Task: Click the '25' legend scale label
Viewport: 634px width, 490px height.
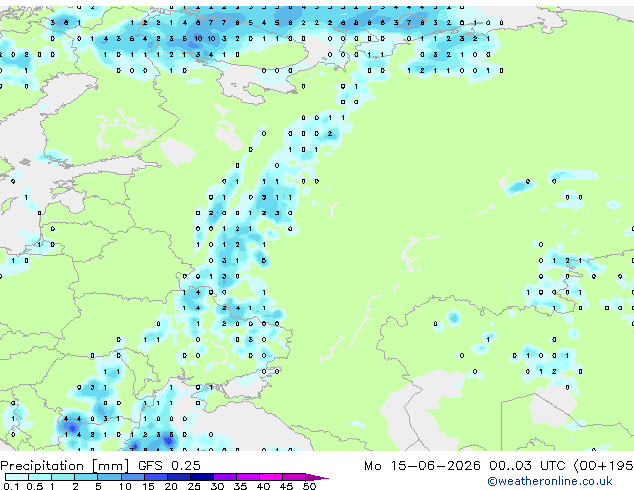Action: point(194,486)
